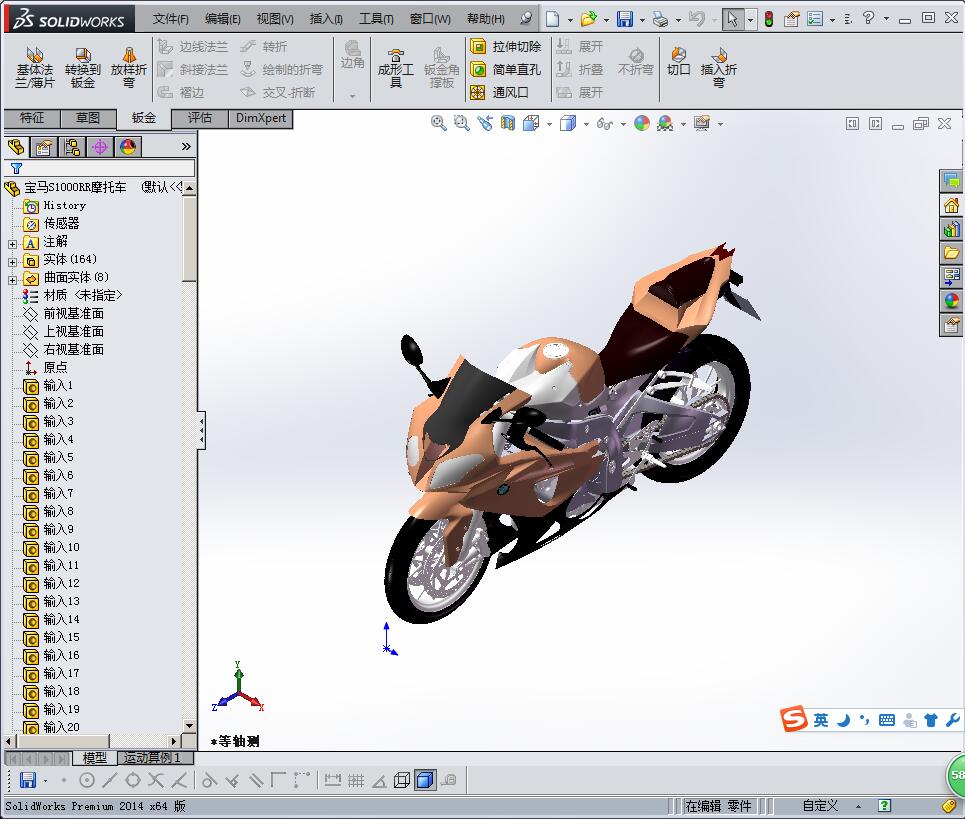Select 输入1 in the feature tree
This screenshot has height=819, width=965.
coord(58,385)
